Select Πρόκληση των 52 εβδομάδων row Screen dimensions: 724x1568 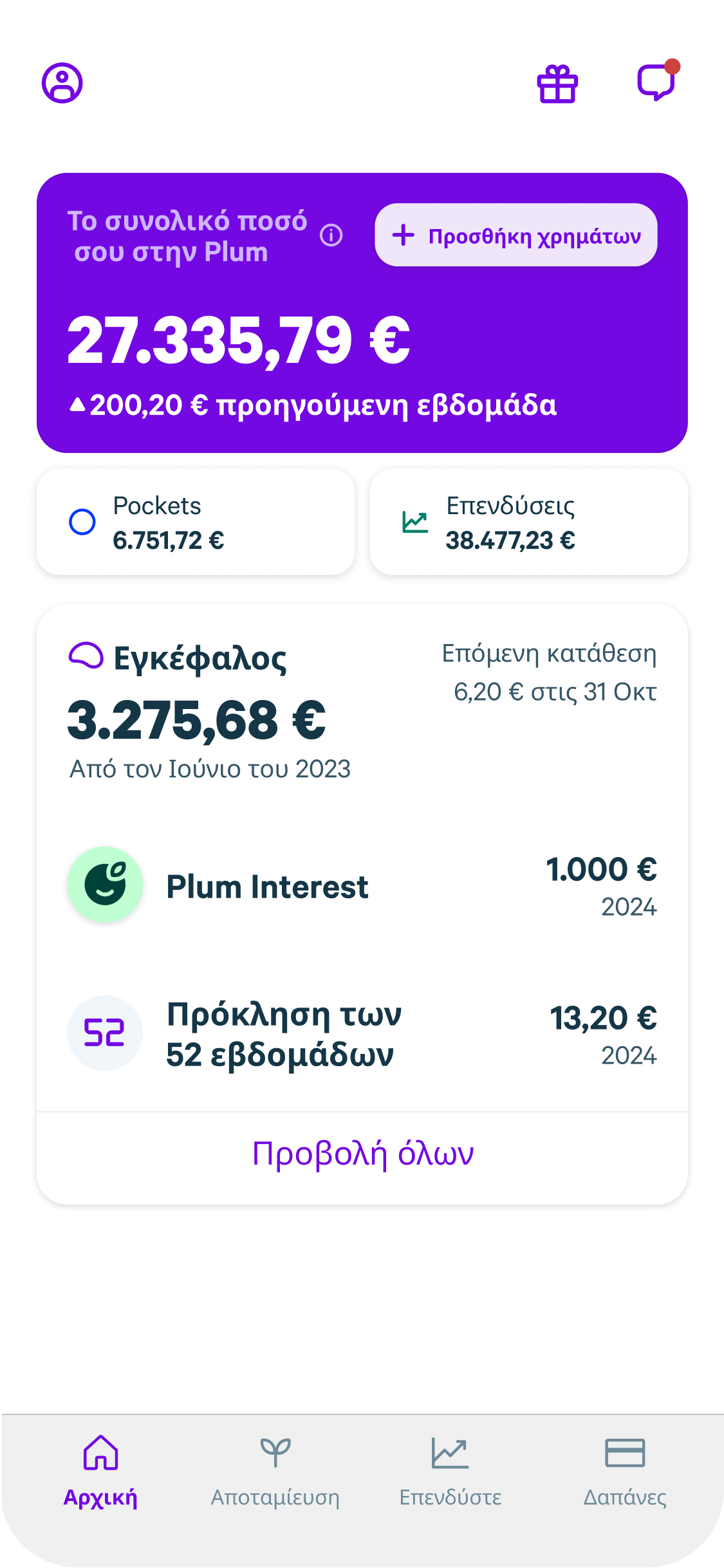point(362,1034)
